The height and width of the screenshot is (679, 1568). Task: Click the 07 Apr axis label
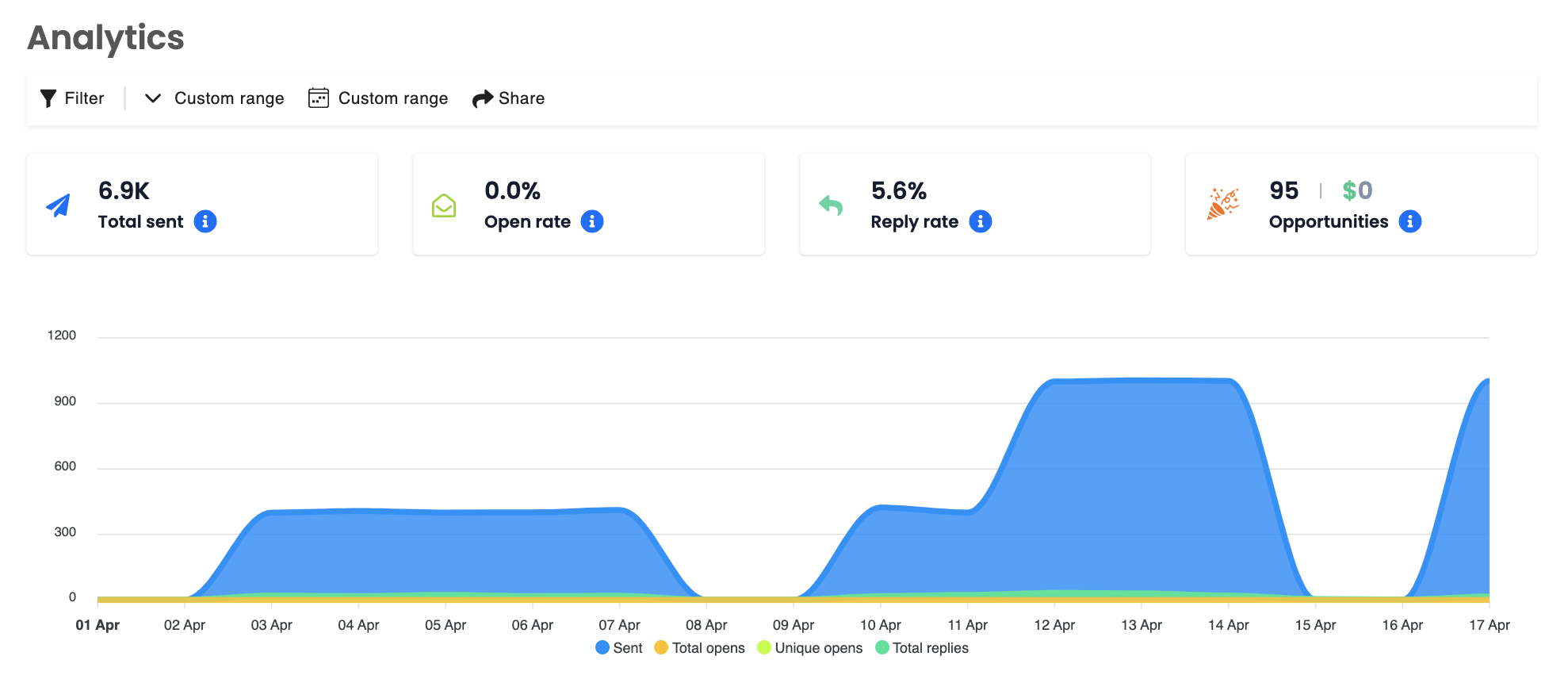pos(619,625)
